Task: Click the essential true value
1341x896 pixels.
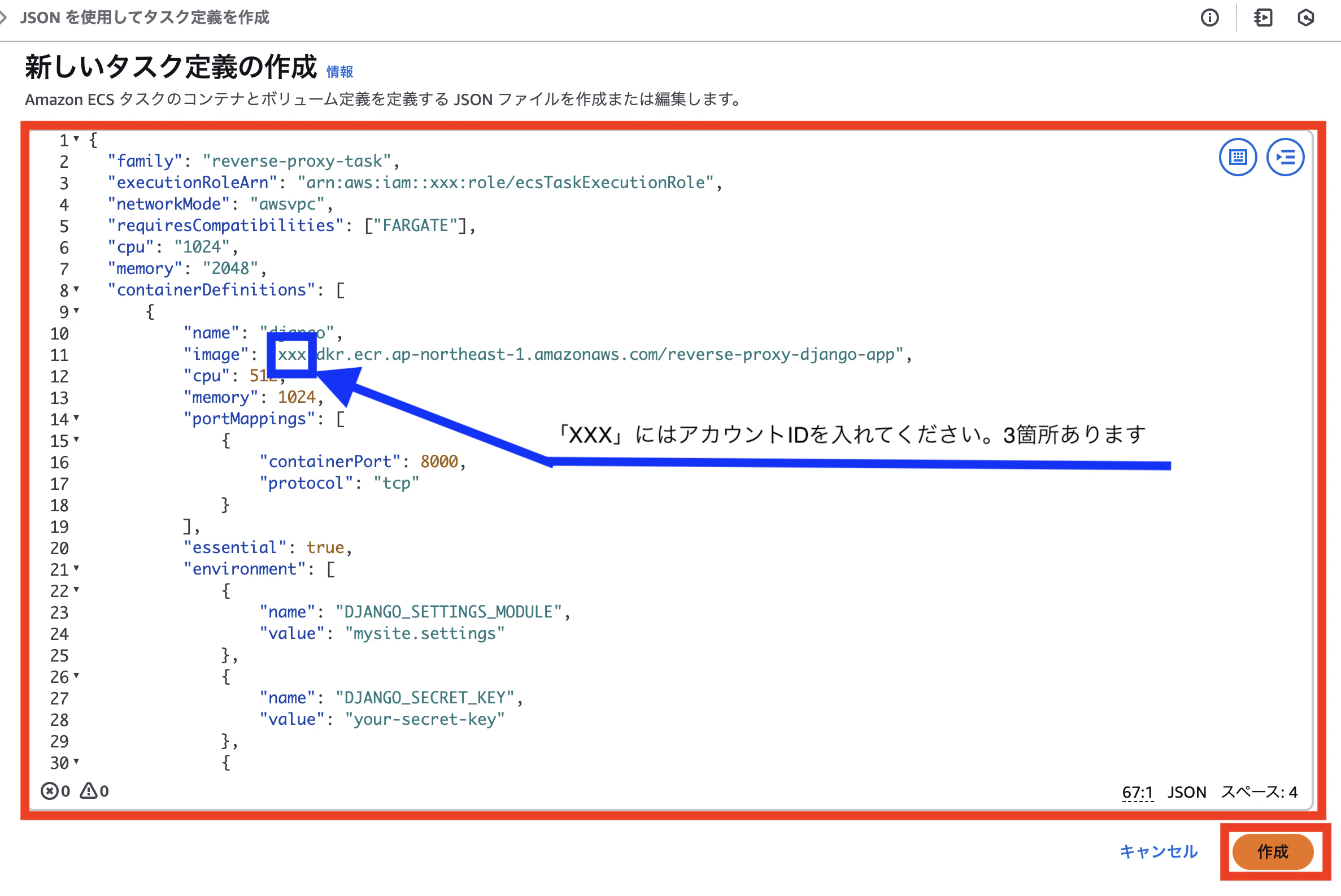Action: click(325, 547)
